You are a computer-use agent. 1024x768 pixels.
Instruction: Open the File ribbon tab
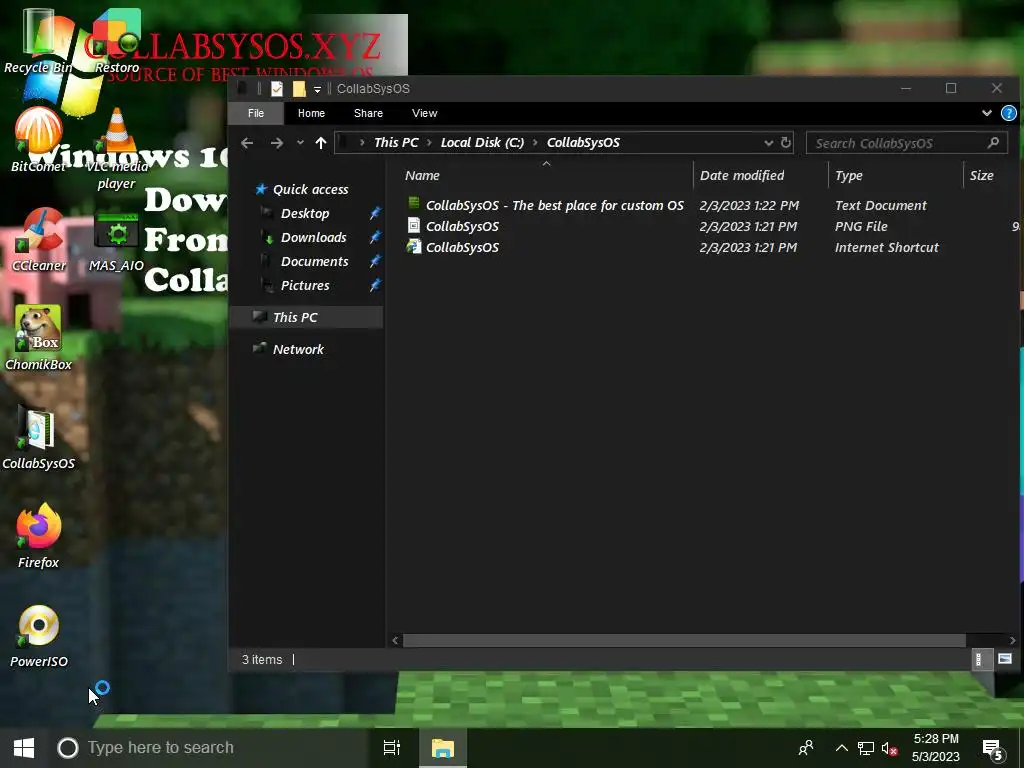[x=256, y=114]
